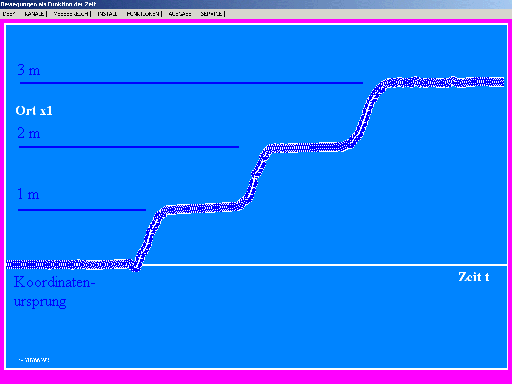Click the horizontal 1 m reference line
Image resolution: width=512 pixels, height=384 pixels.
82,210
